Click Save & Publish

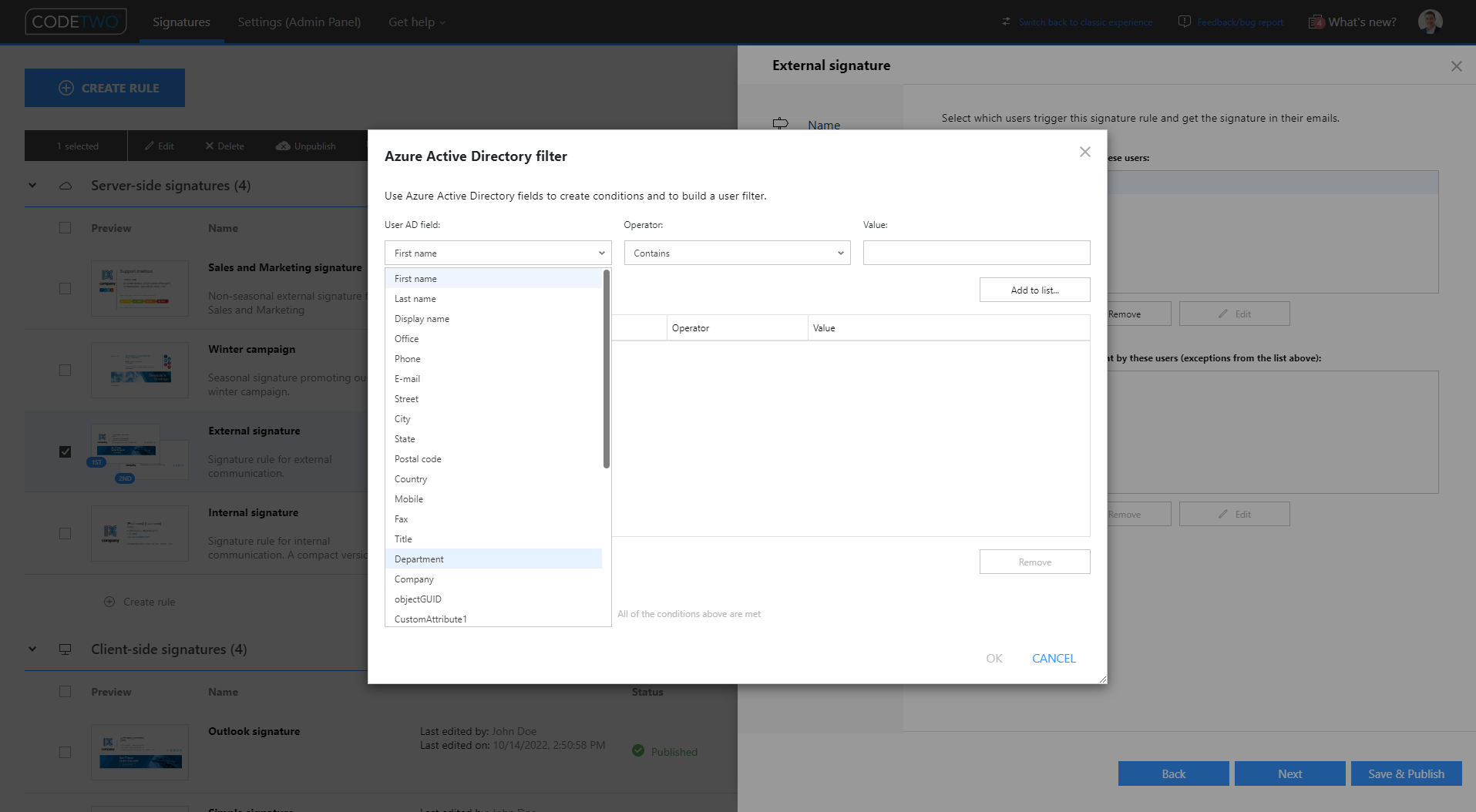1406,773
